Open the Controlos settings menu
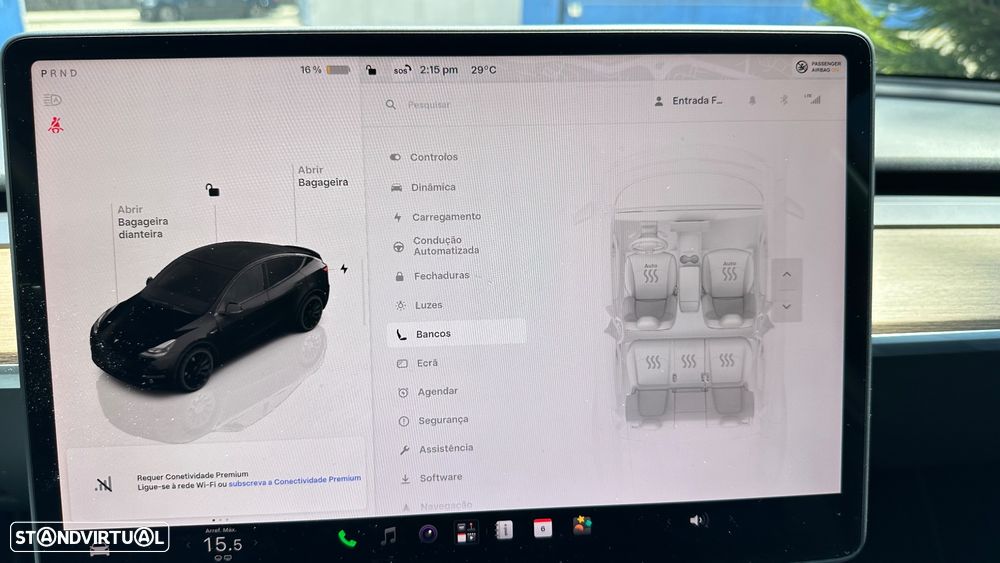This screenshot has width=1000, height=563. [x=424, y=157]
